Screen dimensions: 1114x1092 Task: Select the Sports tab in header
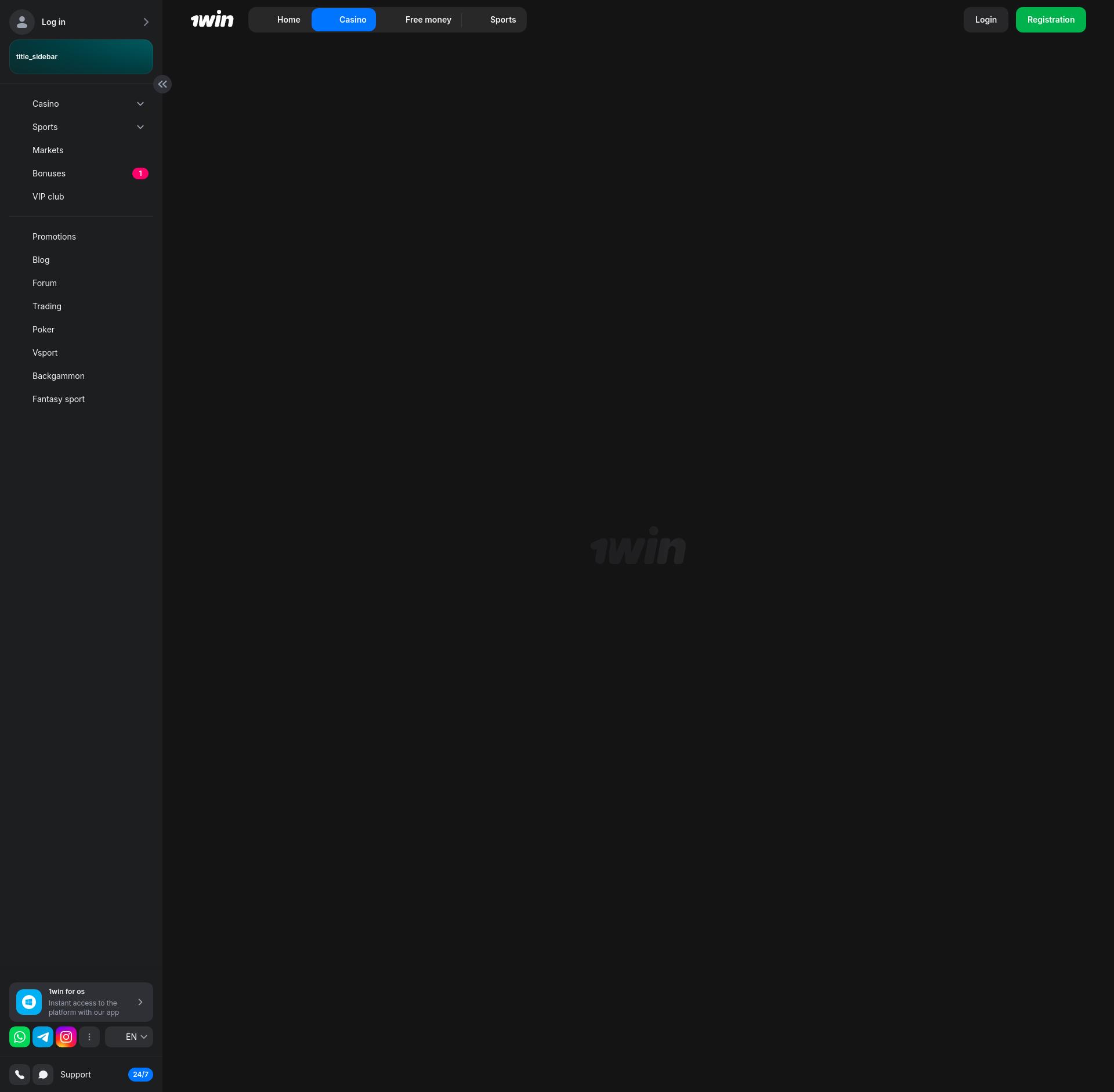502,20
